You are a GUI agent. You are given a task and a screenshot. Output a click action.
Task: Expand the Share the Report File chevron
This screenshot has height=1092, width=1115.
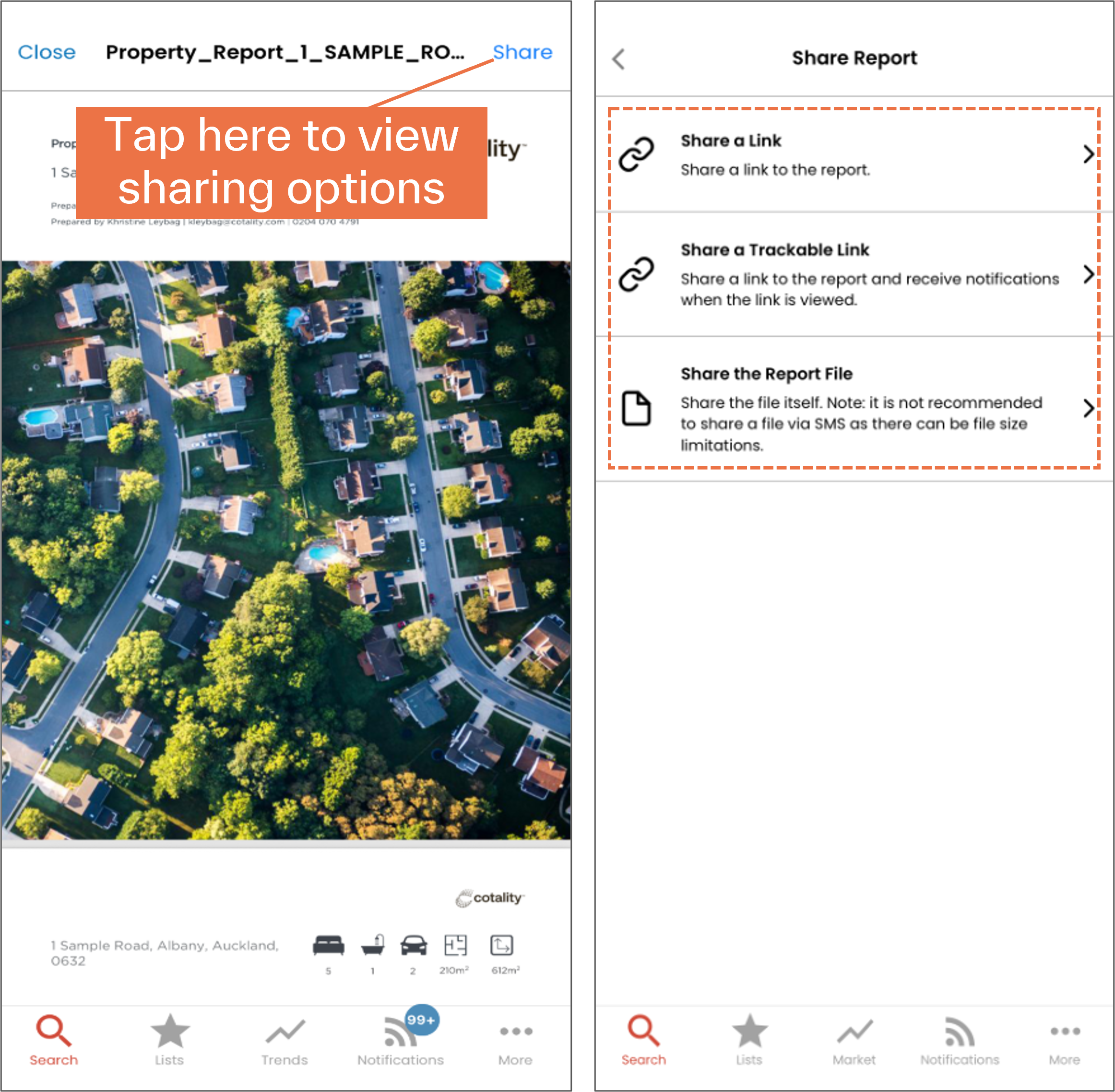point(1088,408)
